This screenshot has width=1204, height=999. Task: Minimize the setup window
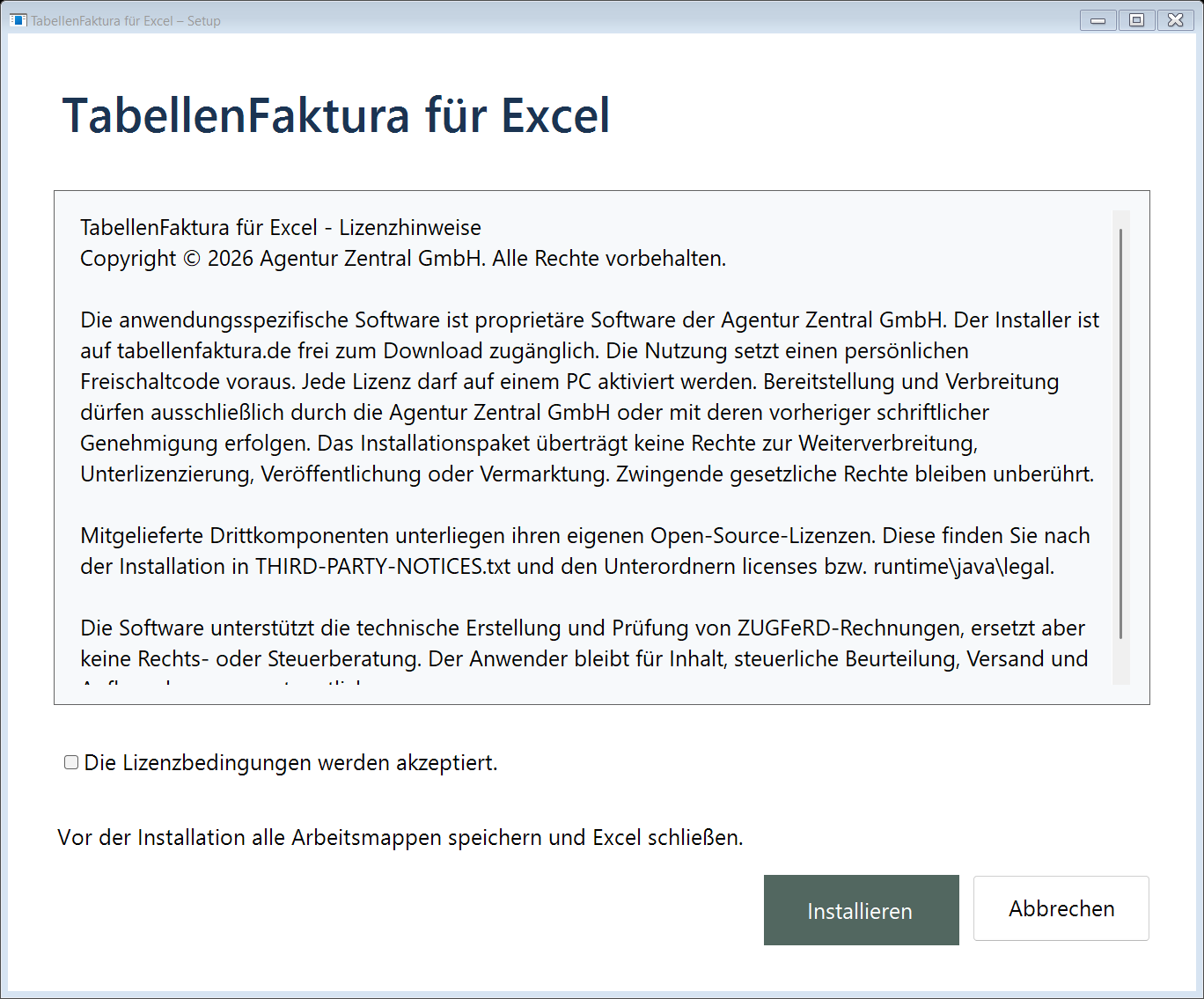(x=1098, y=20)
